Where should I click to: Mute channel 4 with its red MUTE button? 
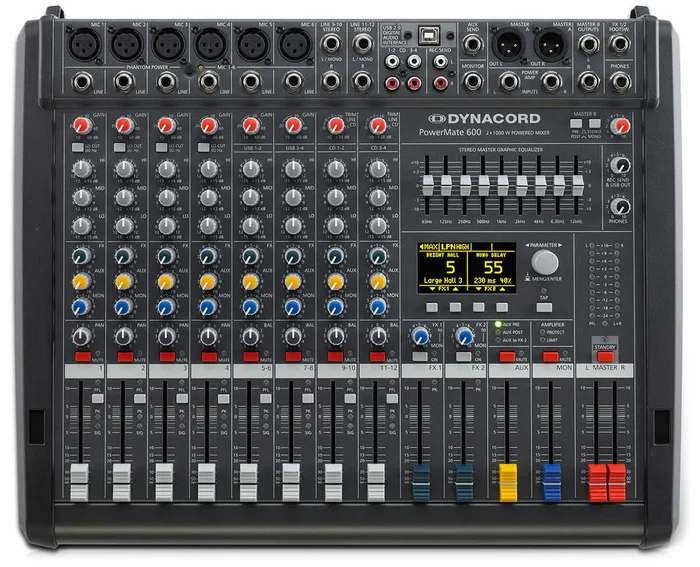coord(209,357)
